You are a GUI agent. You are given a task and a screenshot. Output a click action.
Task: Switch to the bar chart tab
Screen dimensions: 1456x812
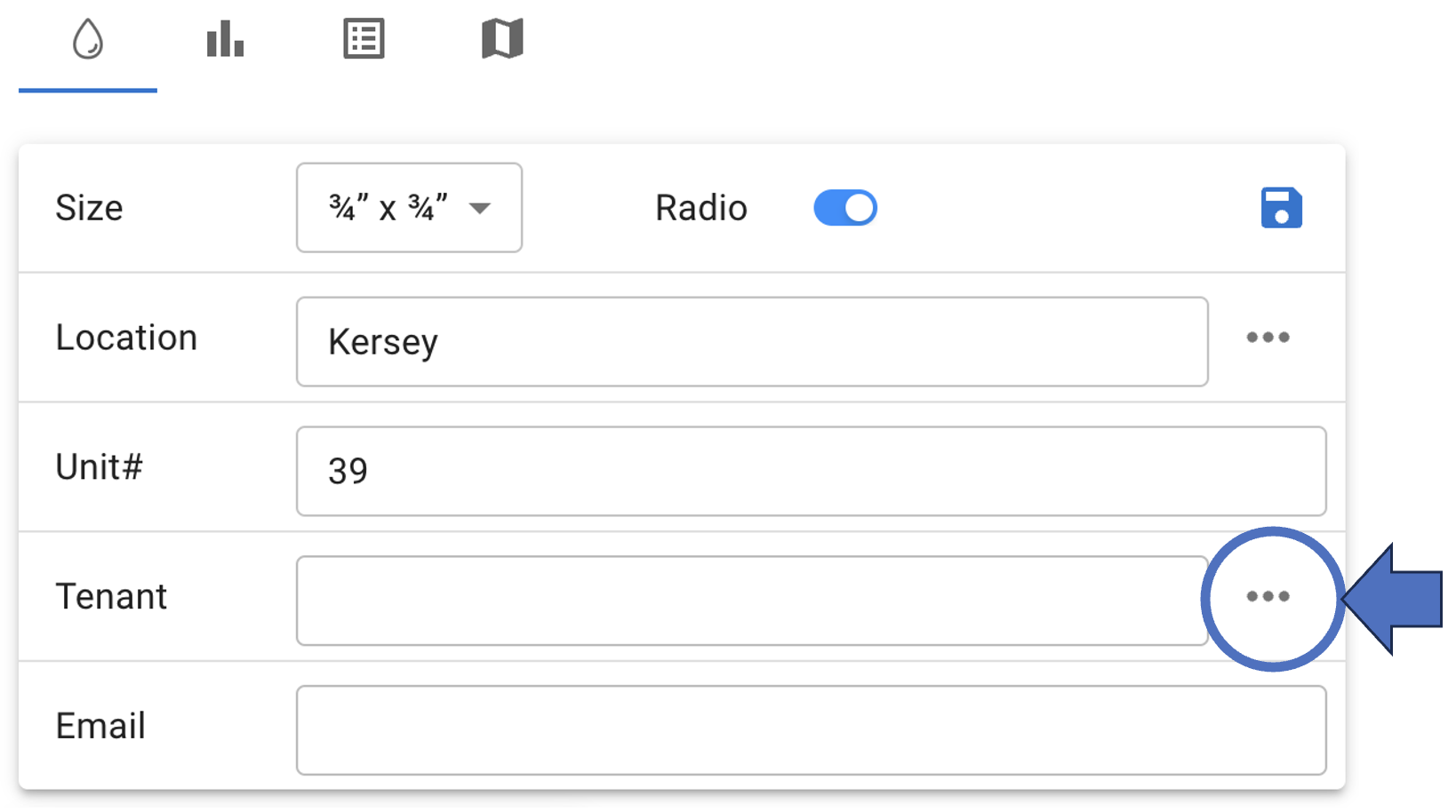point(226,40)
